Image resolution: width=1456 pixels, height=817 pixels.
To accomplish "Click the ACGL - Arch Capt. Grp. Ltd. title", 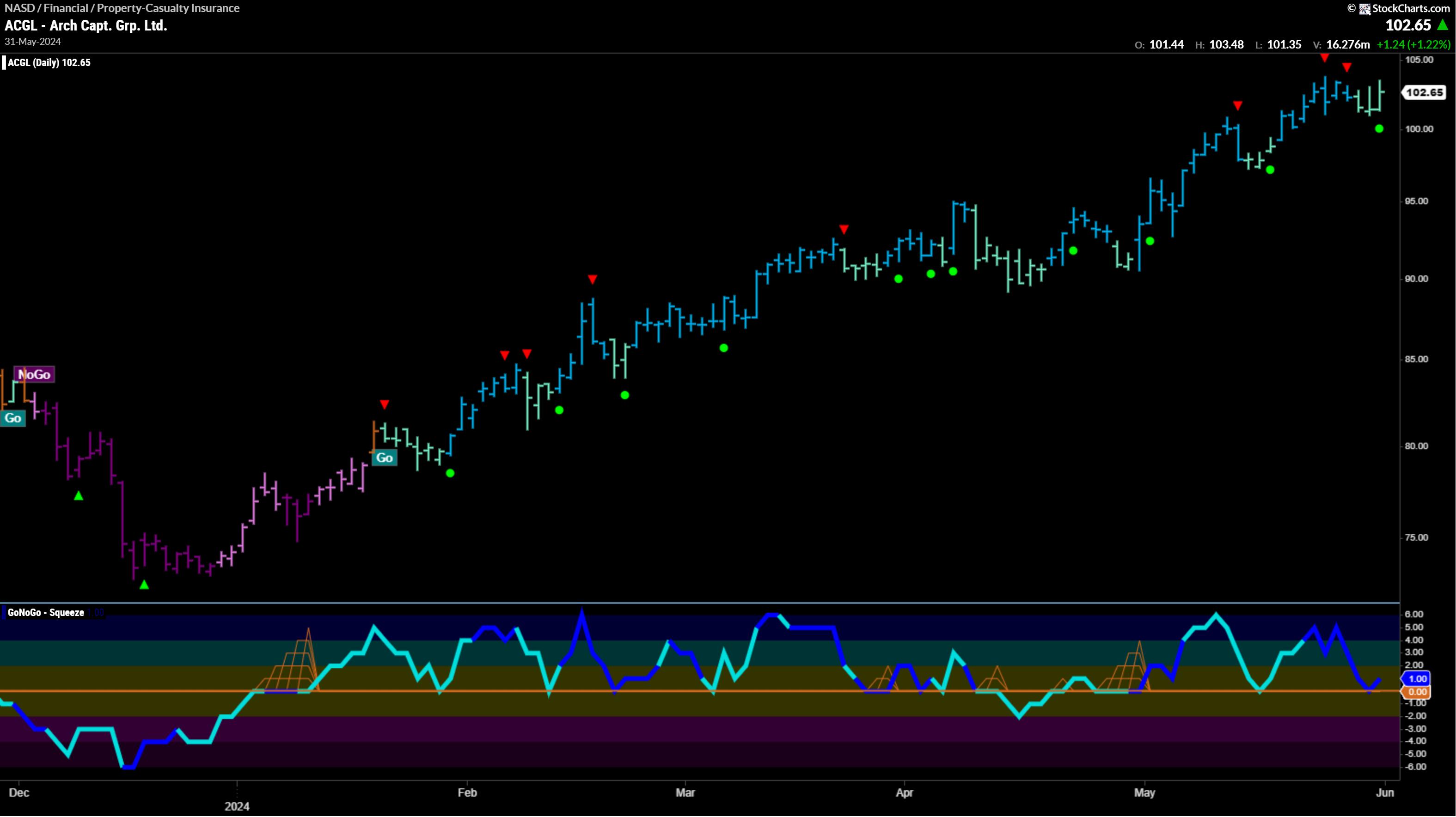I will tap(86, 25).
